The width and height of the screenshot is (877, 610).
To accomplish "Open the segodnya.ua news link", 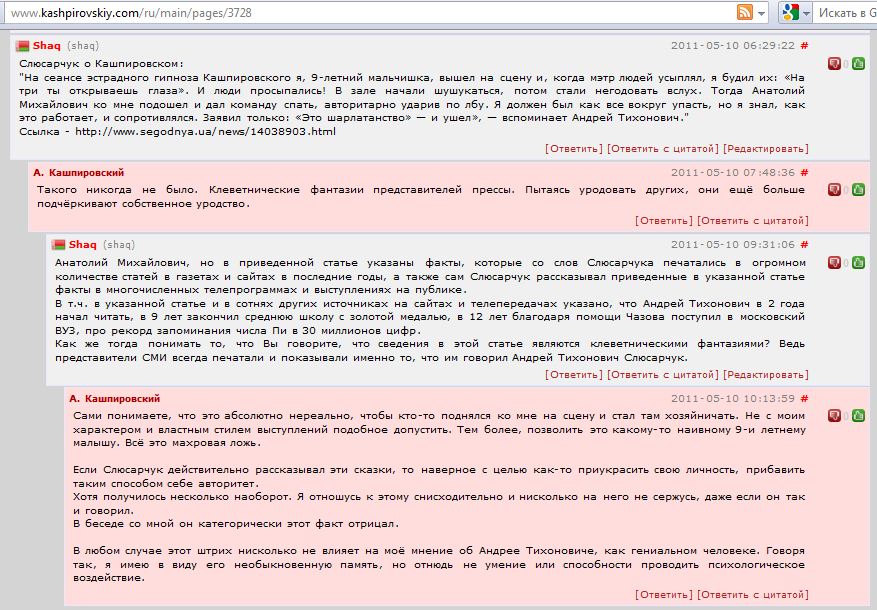I will click(x=198, y=131).
